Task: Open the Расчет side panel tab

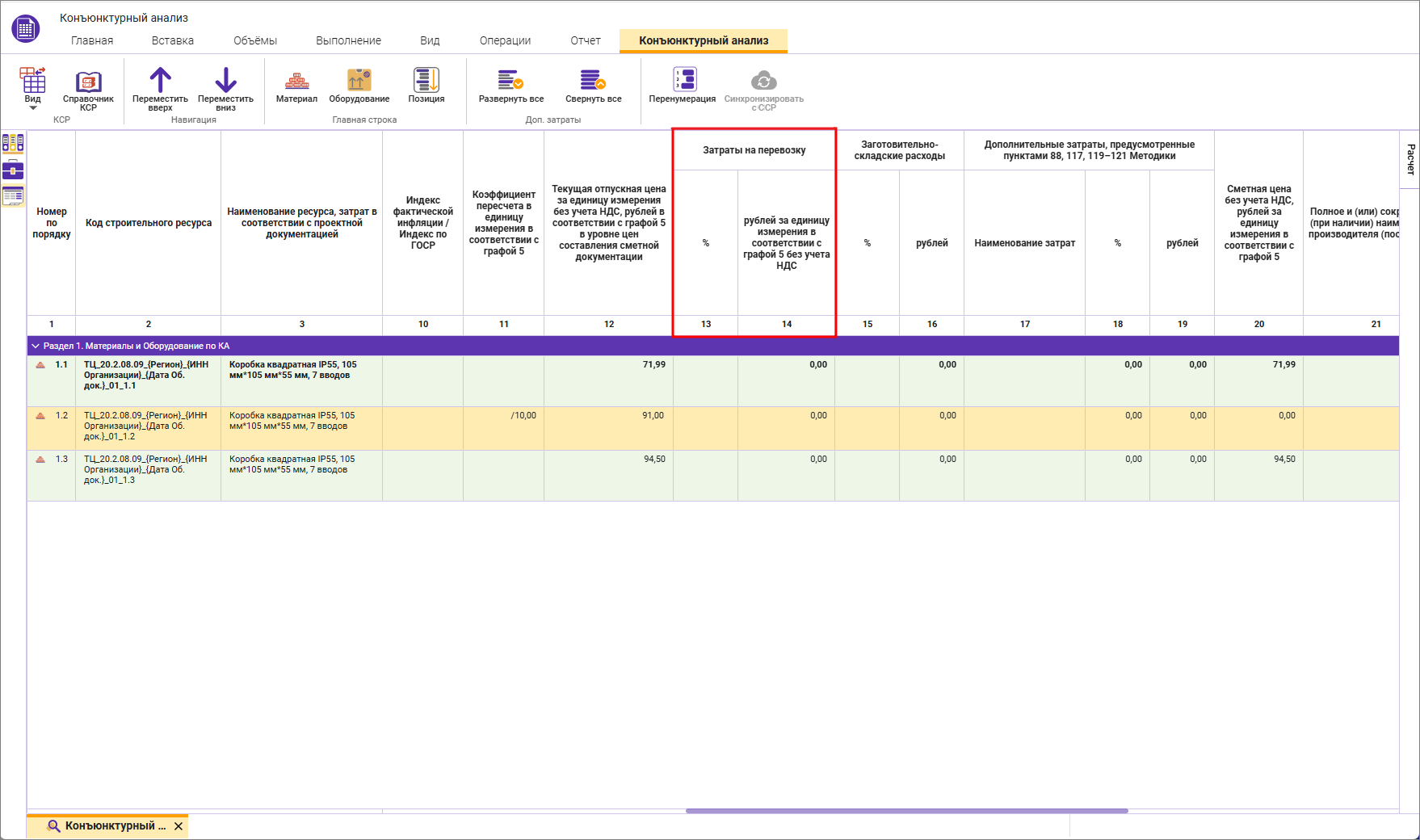Action: click(1410, 159)
